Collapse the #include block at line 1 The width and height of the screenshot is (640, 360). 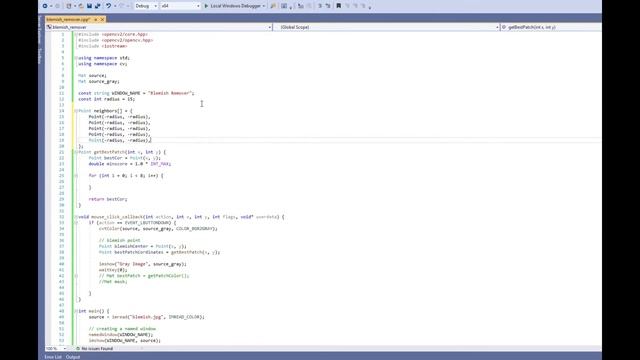[x=76, y=34]
